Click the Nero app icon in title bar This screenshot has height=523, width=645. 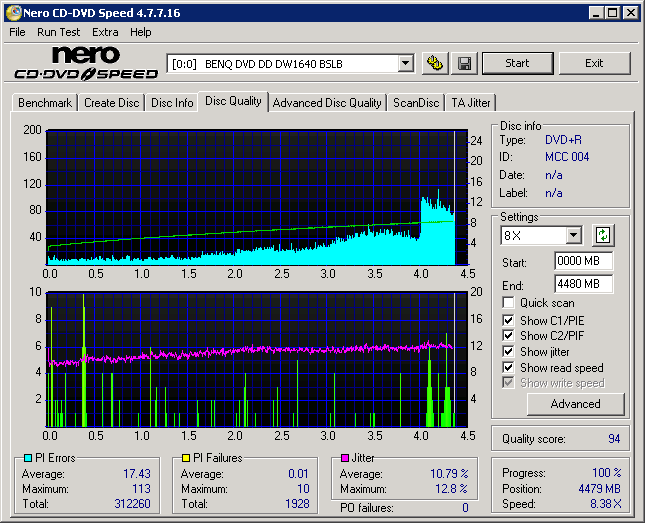(13, 13)
